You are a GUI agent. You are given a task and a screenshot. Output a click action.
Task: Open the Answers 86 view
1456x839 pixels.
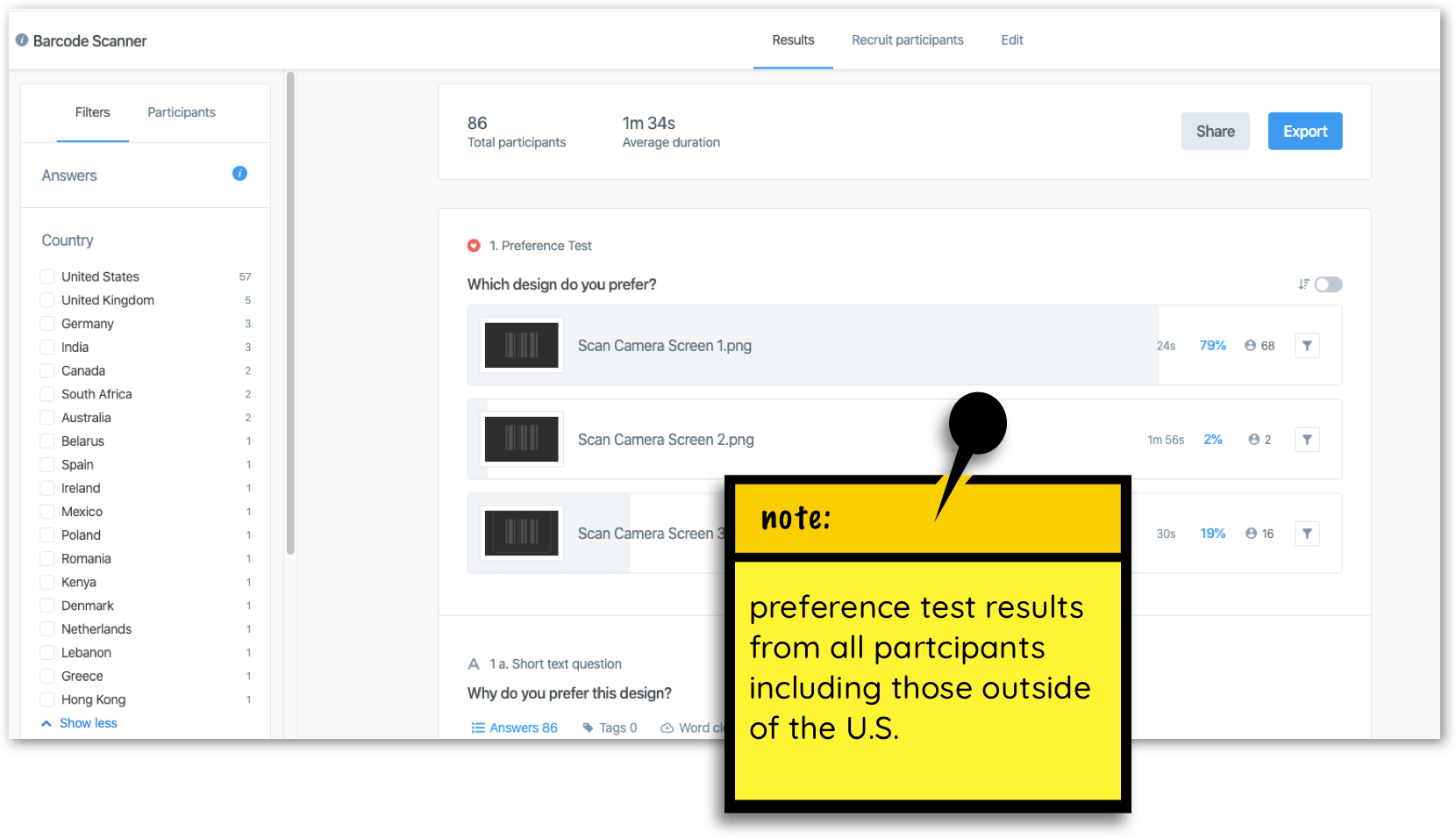[515, 728]
